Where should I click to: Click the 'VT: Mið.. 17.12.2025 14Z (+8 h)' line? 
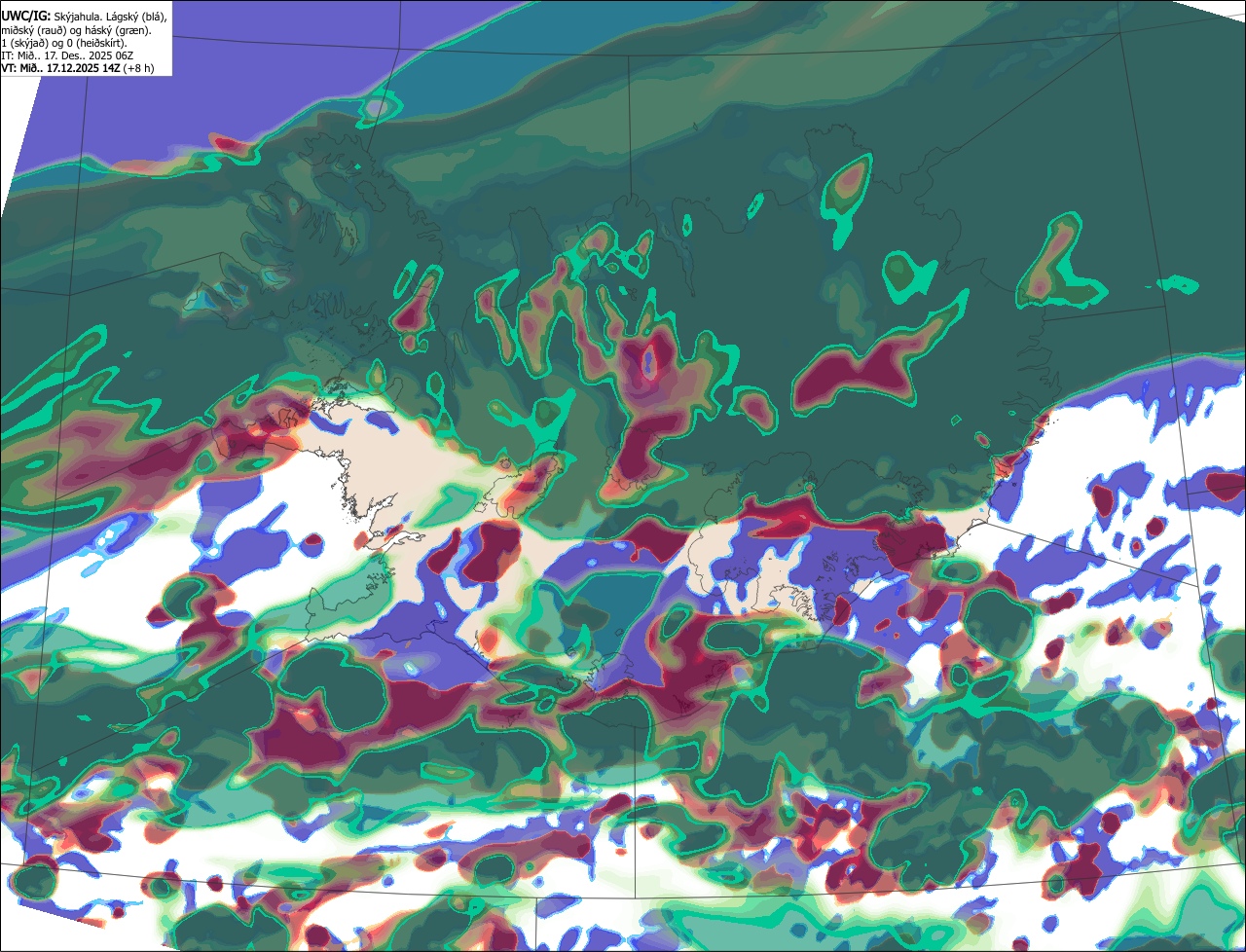pos(78,68)
